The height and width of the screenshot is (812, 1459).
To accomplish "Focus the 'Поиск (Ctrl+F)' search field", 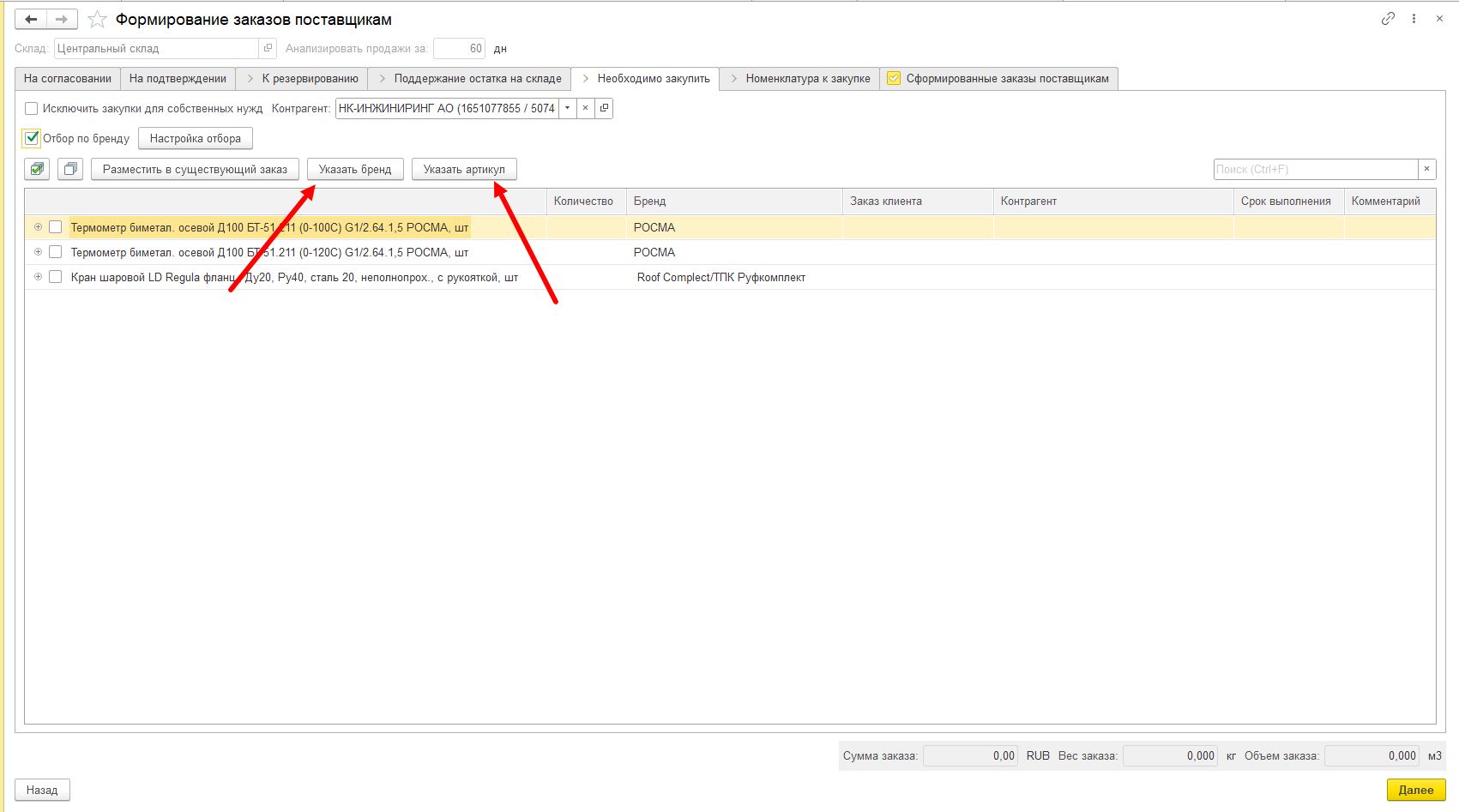I will pyautogui.click(x=1316, y=169).
